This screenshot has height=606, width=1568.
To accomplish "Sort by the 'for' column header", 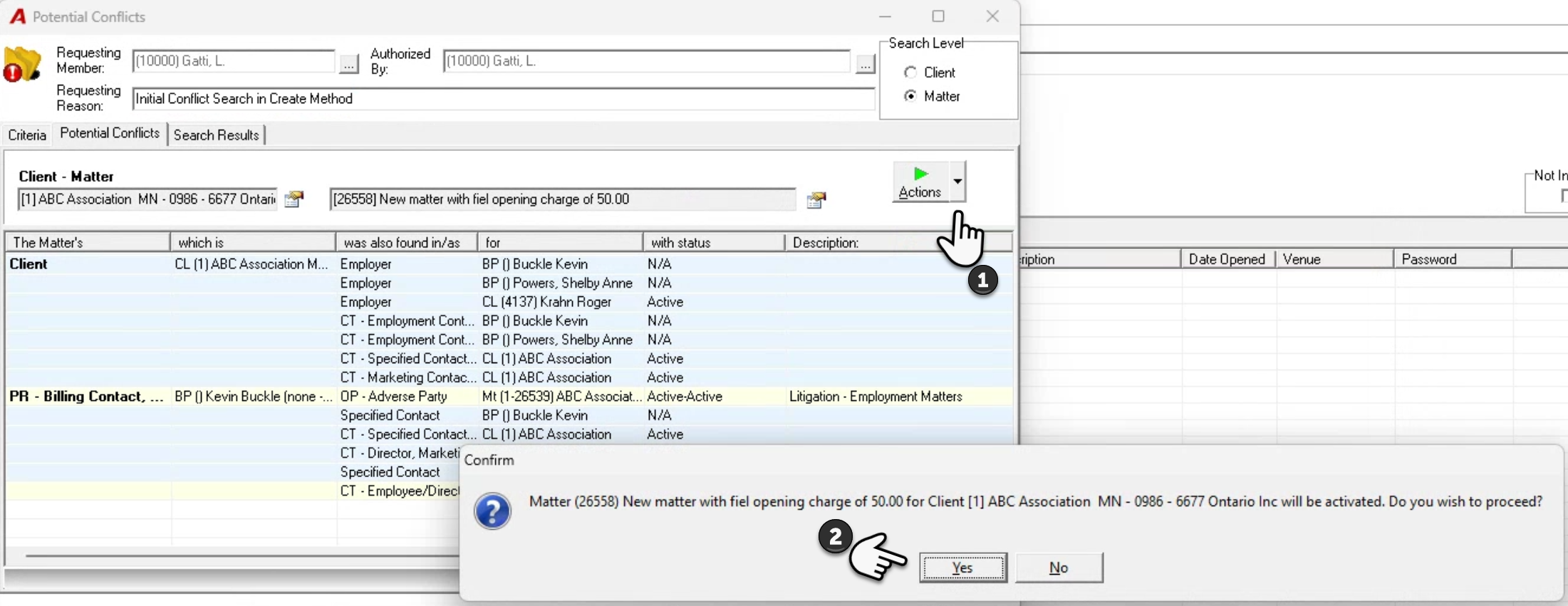I will click(x=561, y=243).
